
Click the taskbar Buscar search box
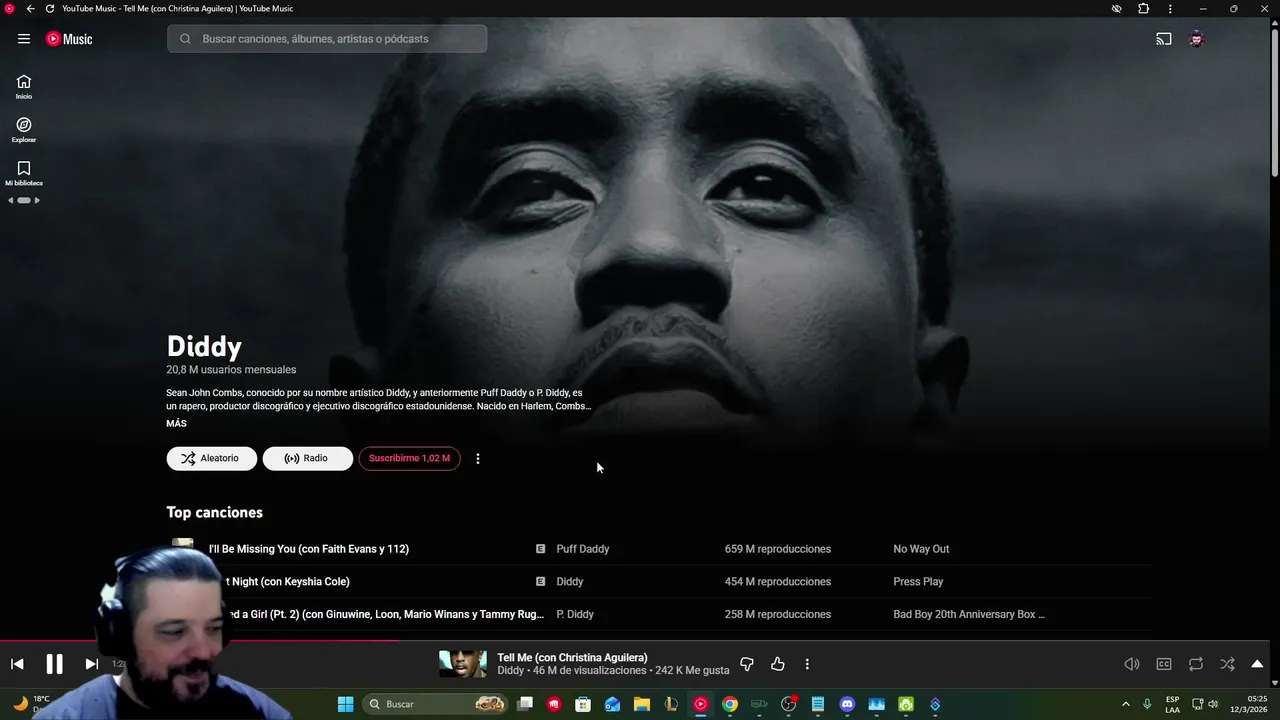click(435, 704)
